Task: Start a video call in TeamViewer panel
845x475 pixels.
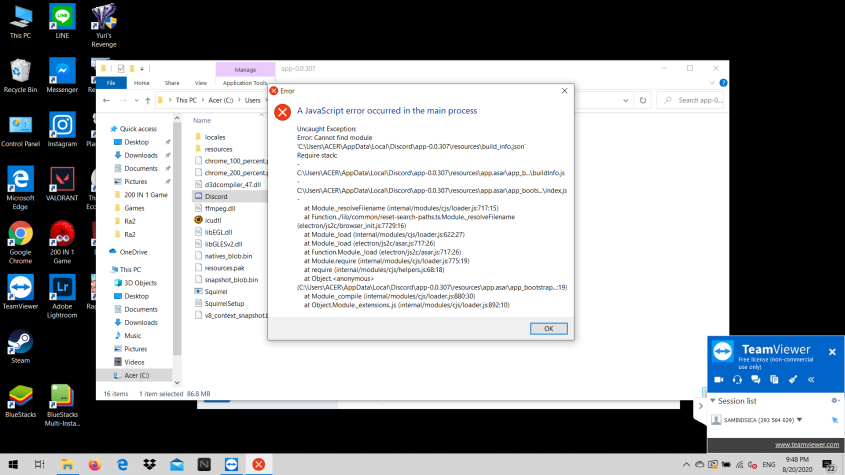Action: tap(718, 380)
